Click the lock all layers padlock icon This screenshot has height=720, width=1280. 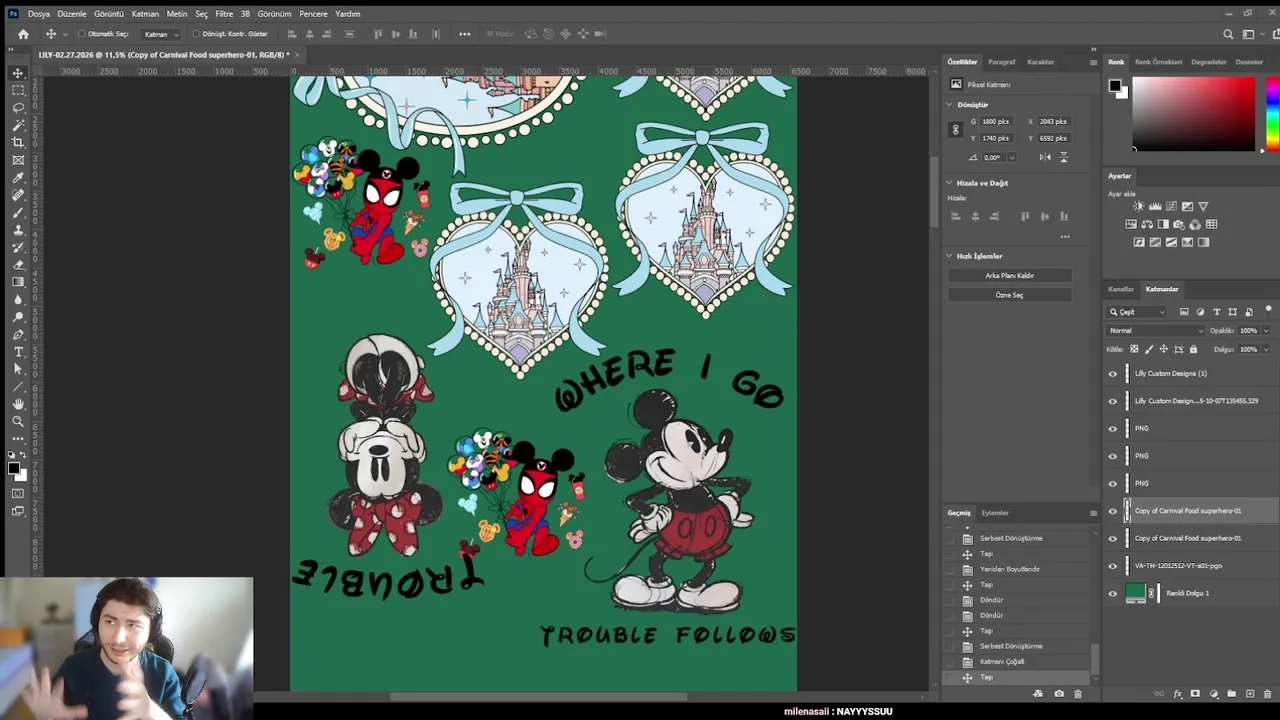point(1193,349)
